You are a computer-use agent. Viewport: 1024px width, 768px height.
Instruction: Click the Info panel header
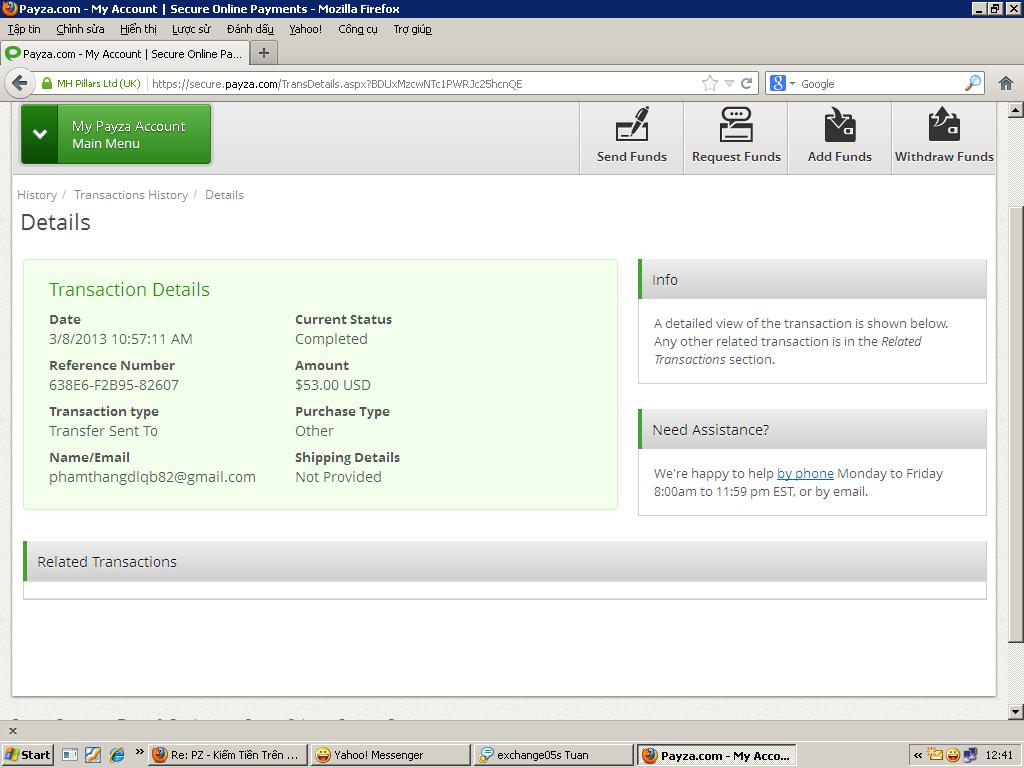812,280
